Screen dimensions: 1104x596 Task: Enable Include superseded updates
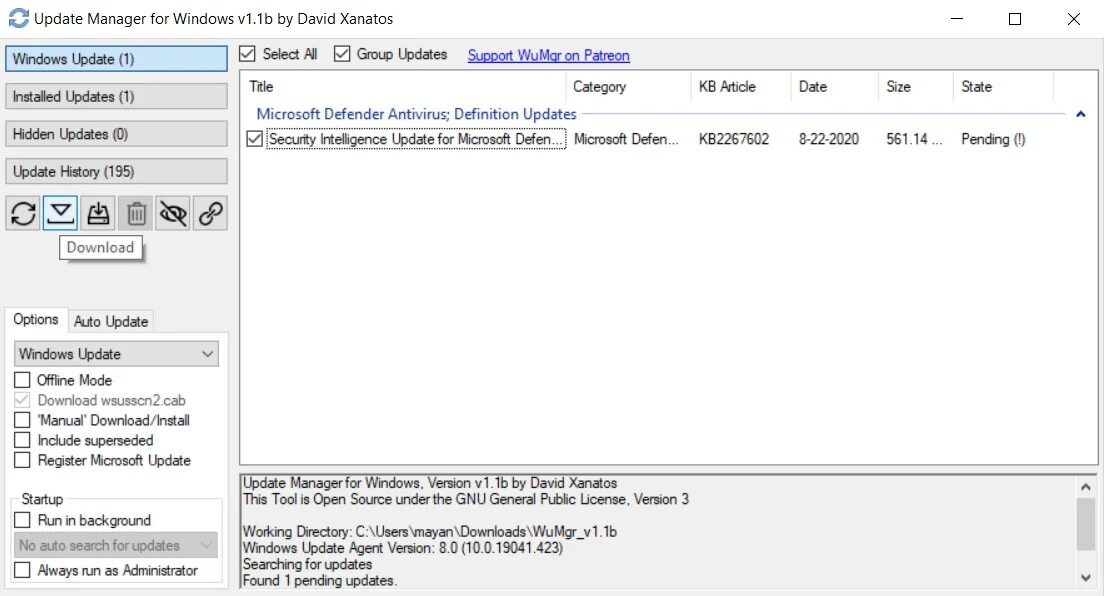[x=22, y=440]
